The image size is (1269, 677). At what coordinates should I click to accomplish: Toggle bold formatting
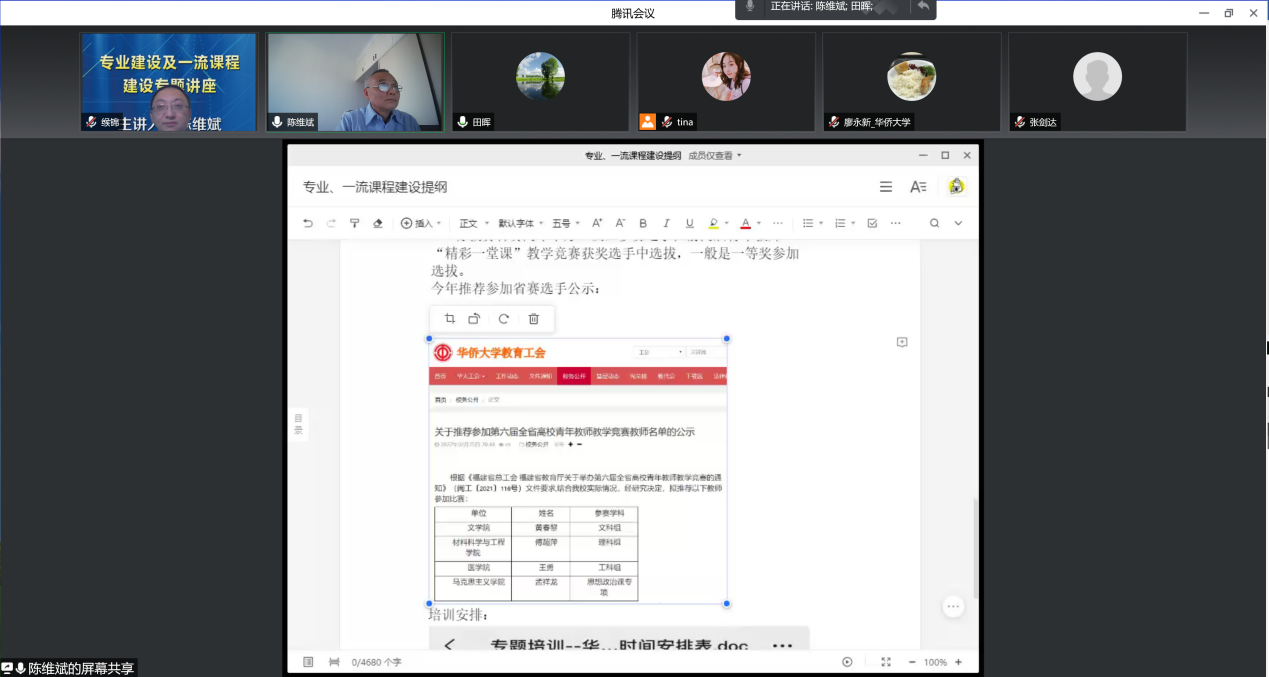643,223
